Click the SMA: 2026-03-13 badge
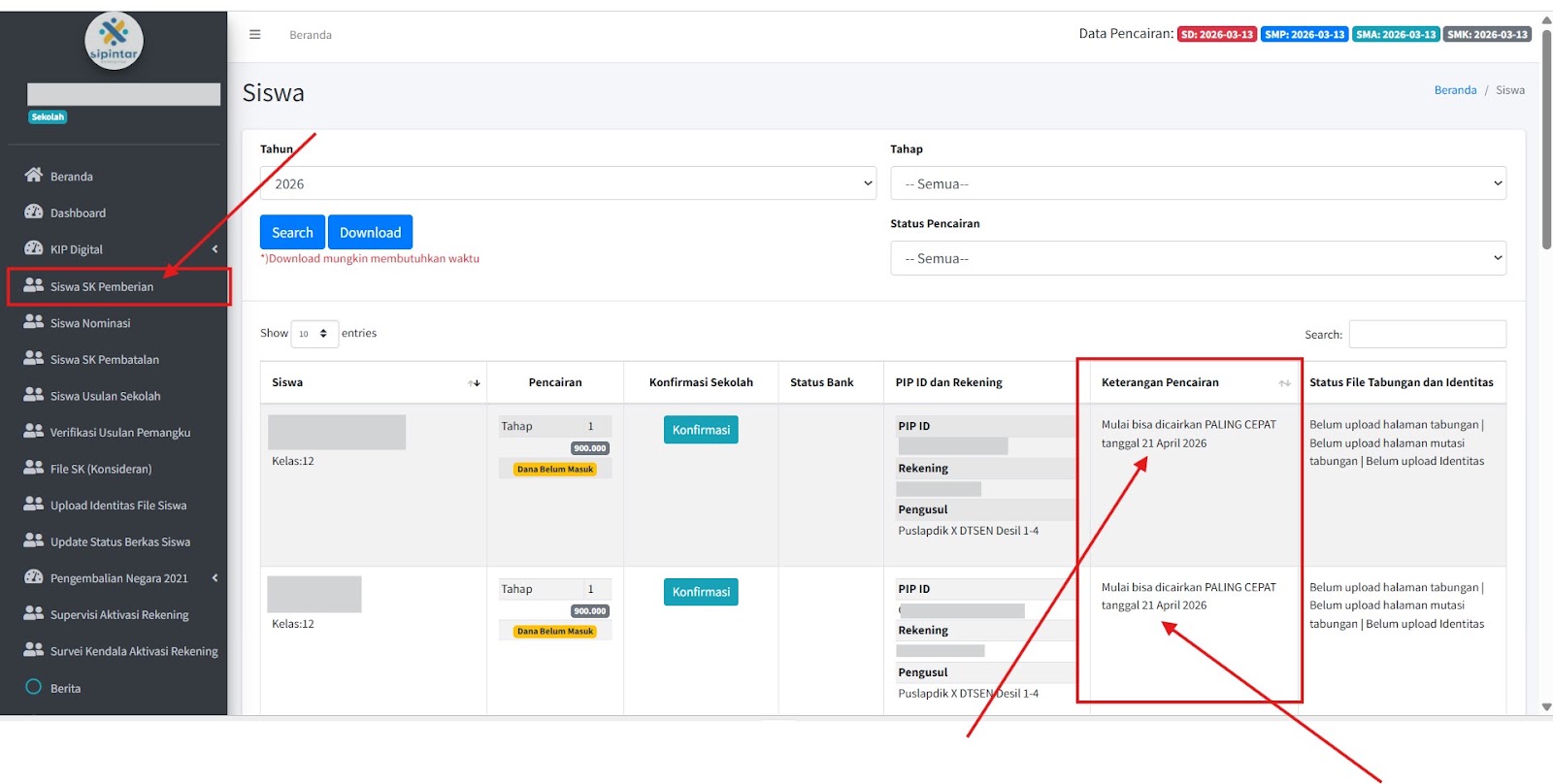This screenshot has height=784, width=1553. point(1396,35)
